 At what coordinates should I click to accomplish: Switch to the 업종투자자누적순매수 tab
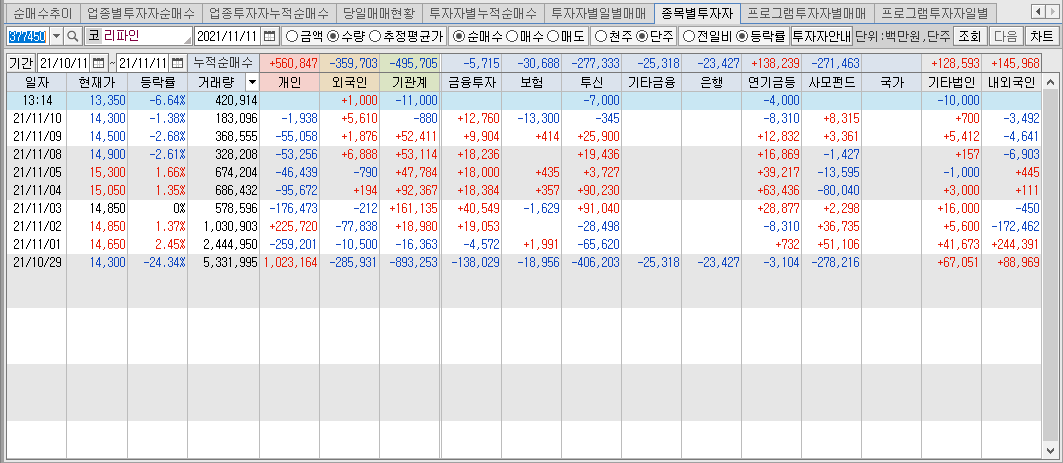point(268,12)
